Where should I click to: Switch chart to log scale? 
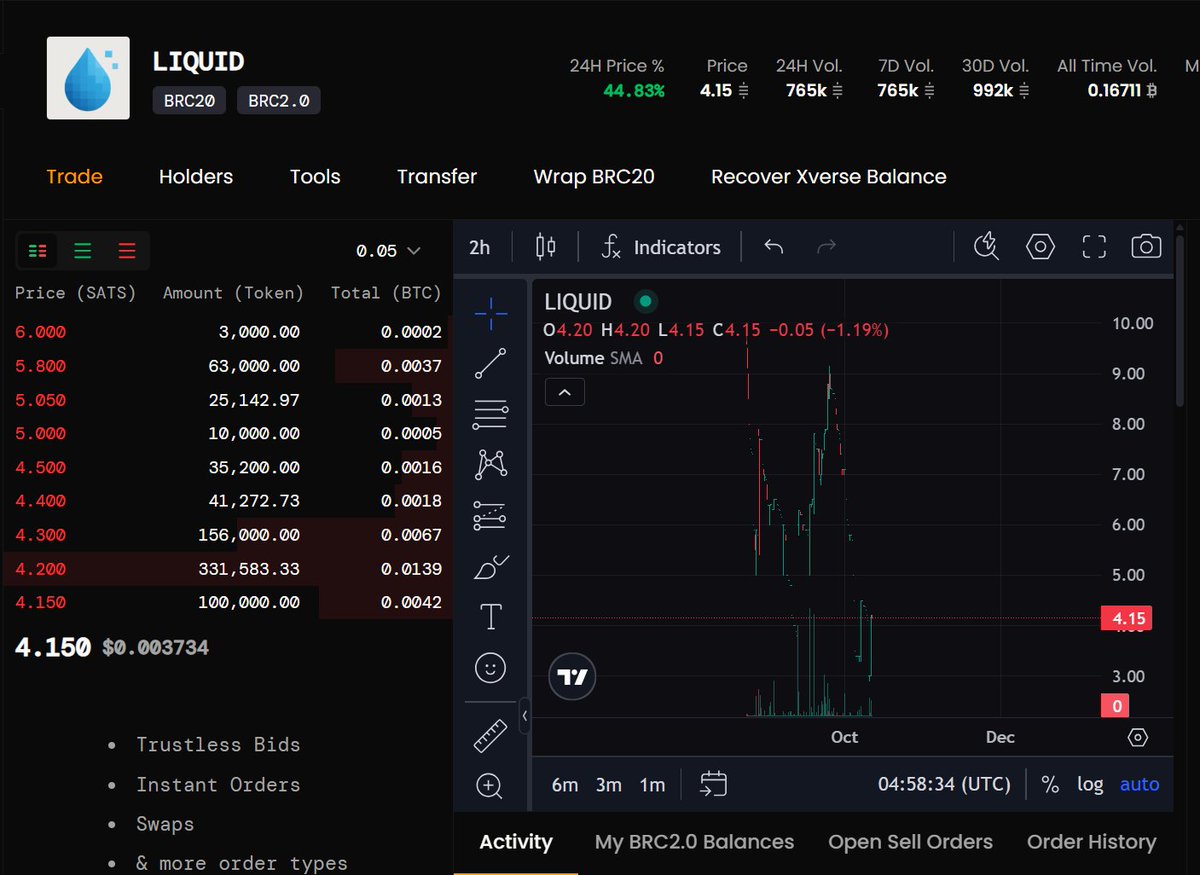click(x=1089, y=784)
